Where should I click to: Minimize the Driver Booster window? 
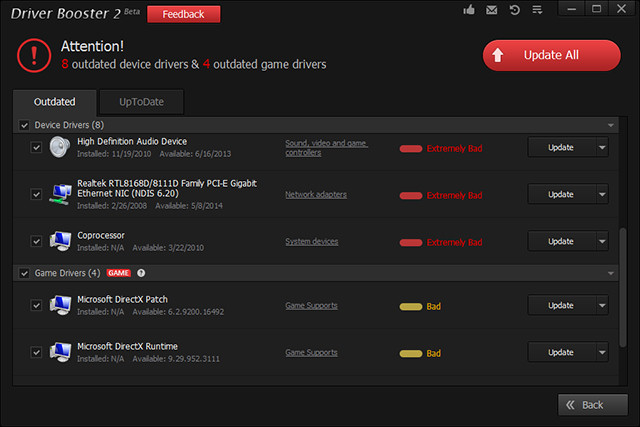click(572, 9)
